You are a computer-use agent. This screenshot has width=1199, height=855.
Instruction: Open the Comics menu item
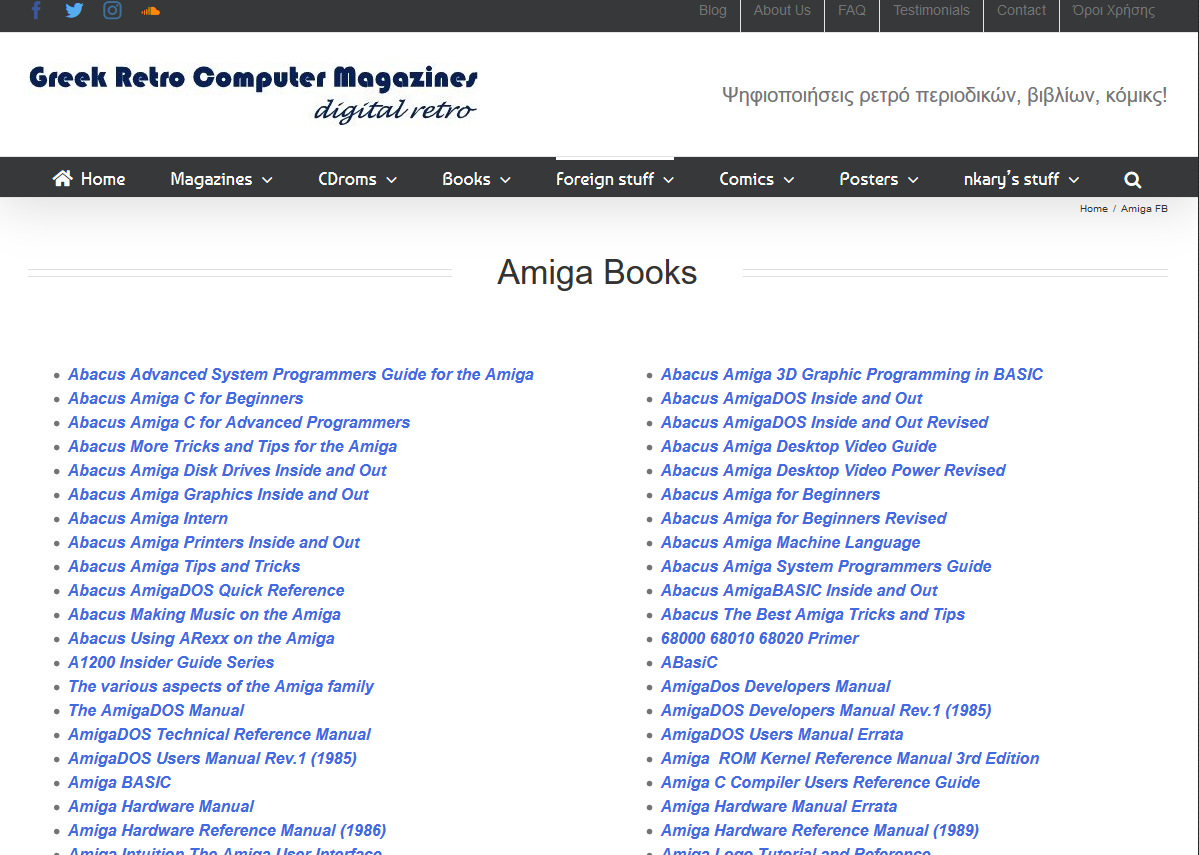click(756, 180)
